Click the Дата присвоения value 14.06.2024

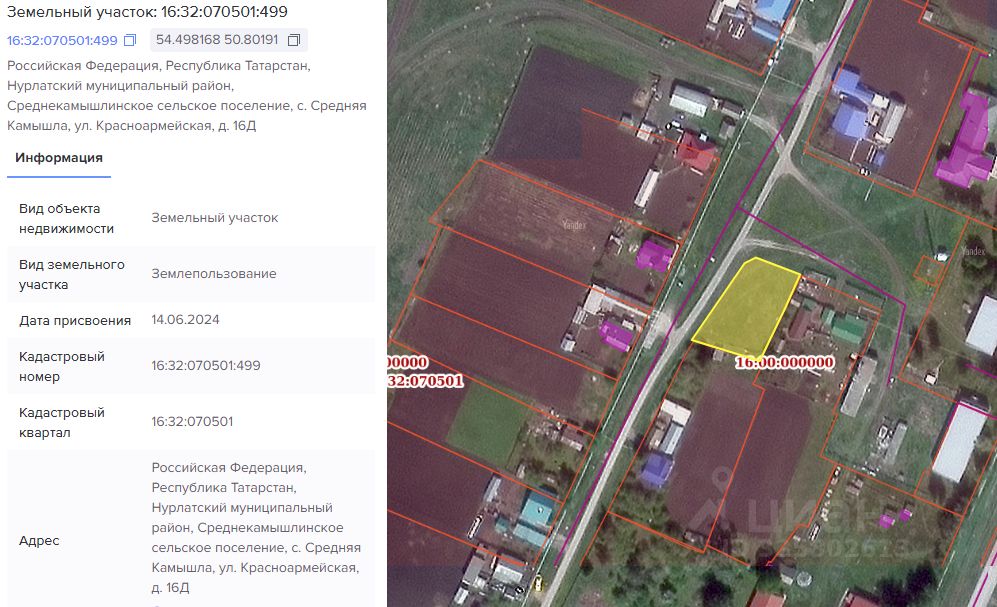pos(185,320)
